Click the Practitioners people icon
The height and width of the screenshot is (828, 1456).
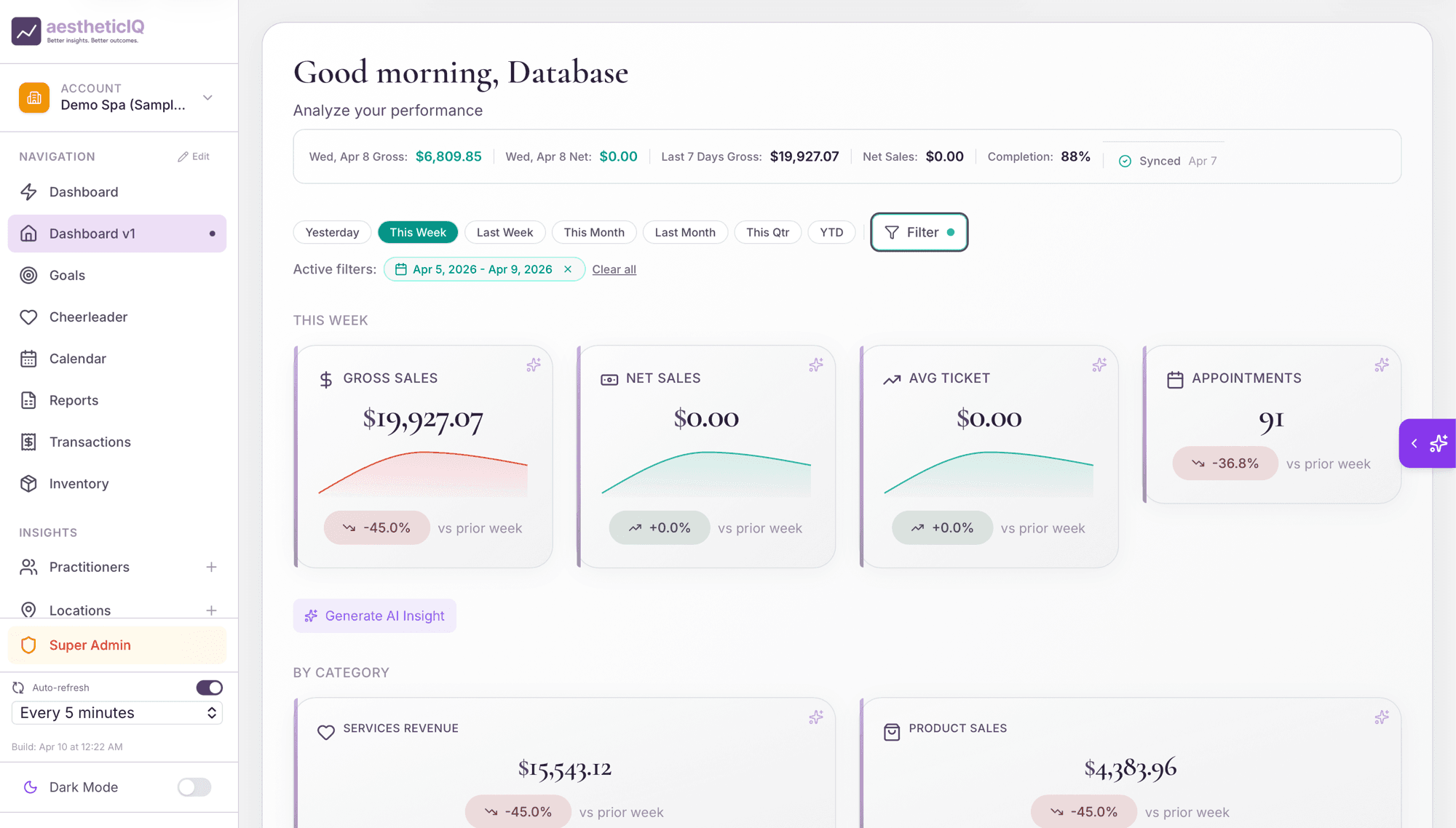[x=28, y=567]
